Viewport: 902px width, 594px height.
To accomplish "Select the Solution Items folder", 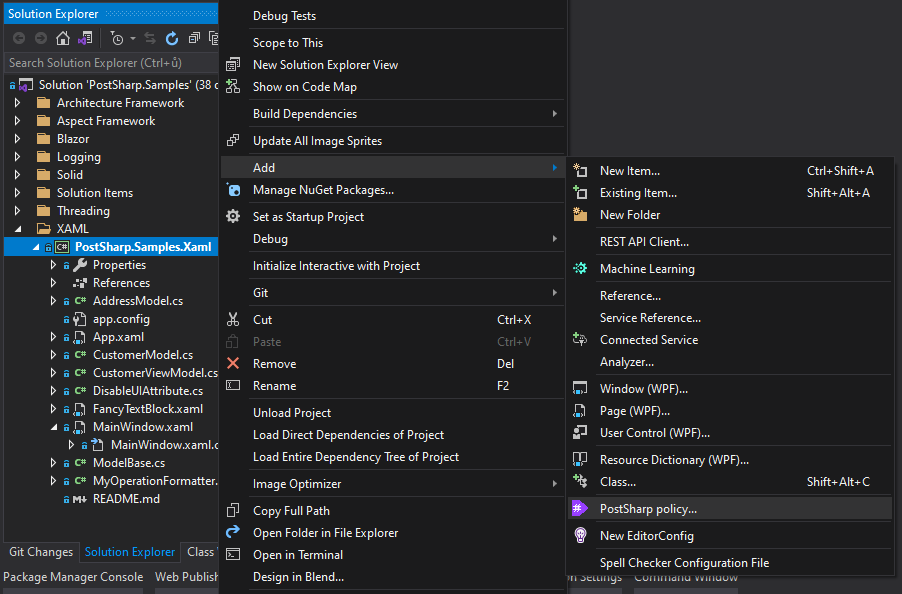I will [95, 193].
